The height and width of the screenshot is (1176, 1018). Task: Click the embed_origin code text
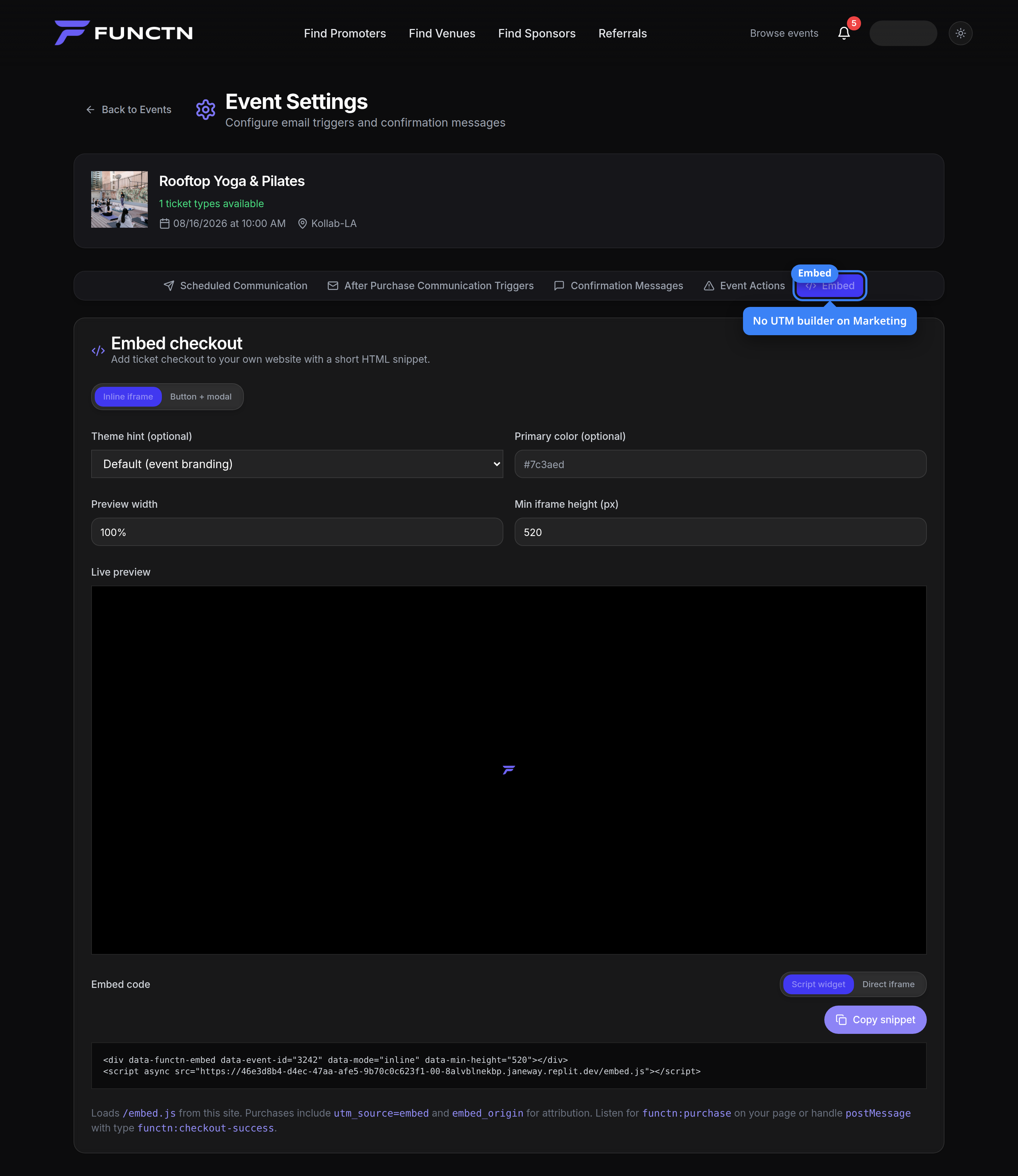(x=487, y=1113)
